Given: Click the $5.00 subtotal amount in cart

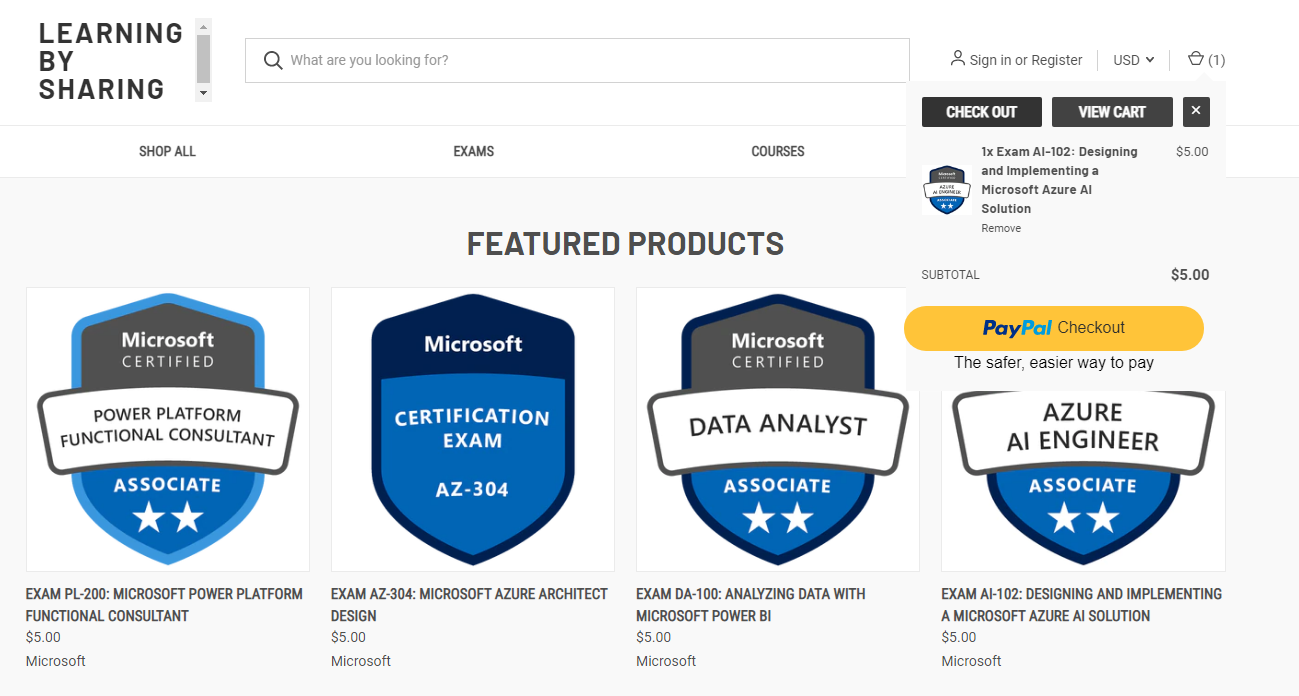Looking at the screenshot, I should pos(1190,275).
